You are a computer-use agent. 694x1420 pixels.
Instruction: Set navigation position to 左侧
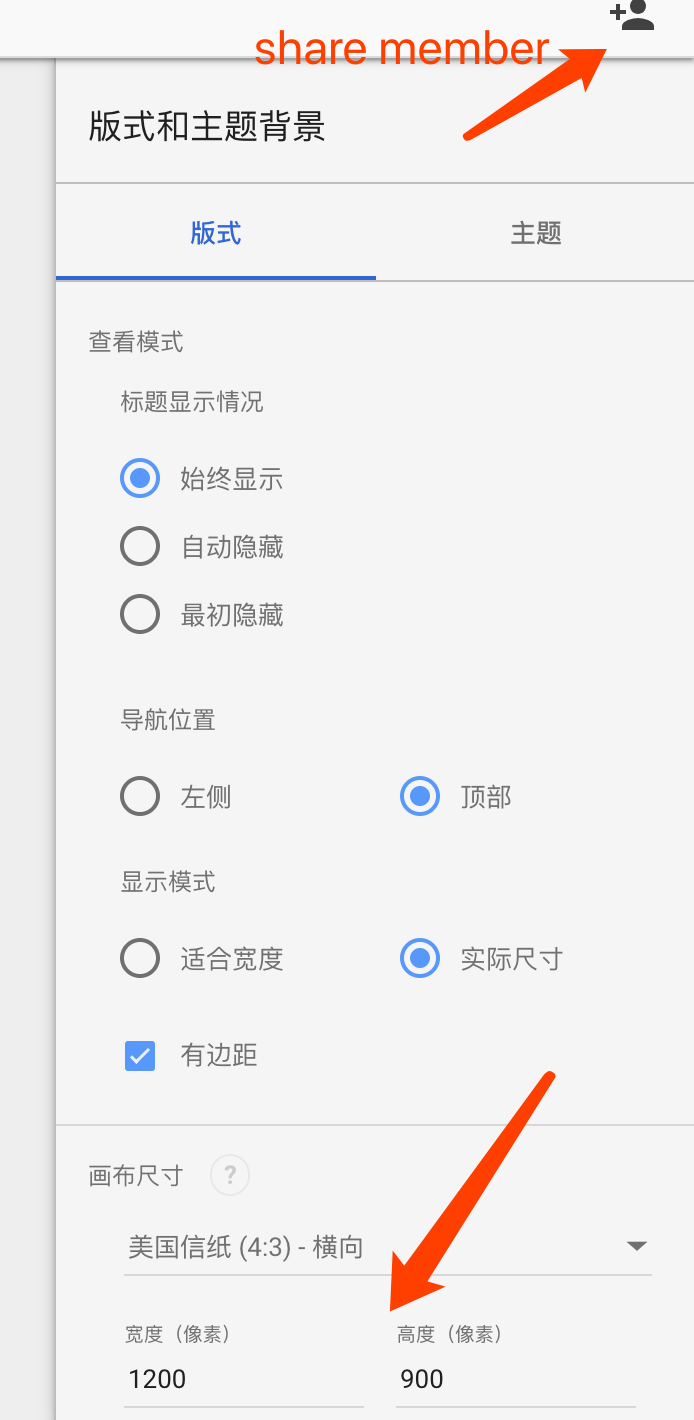click(140, 796)
